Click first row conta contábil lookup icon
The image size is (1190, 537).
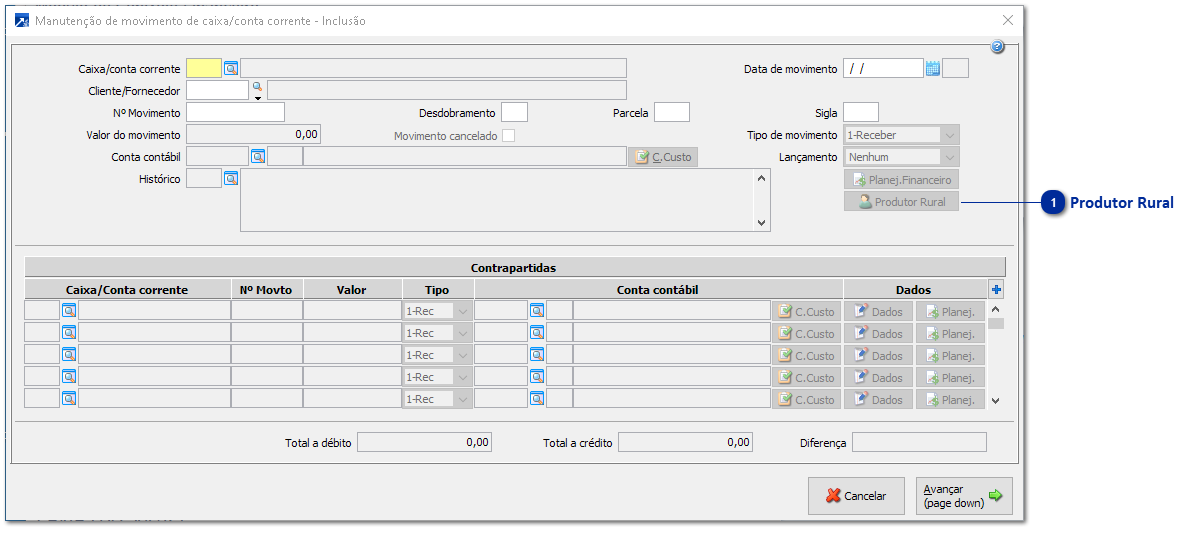click(537, 311)
